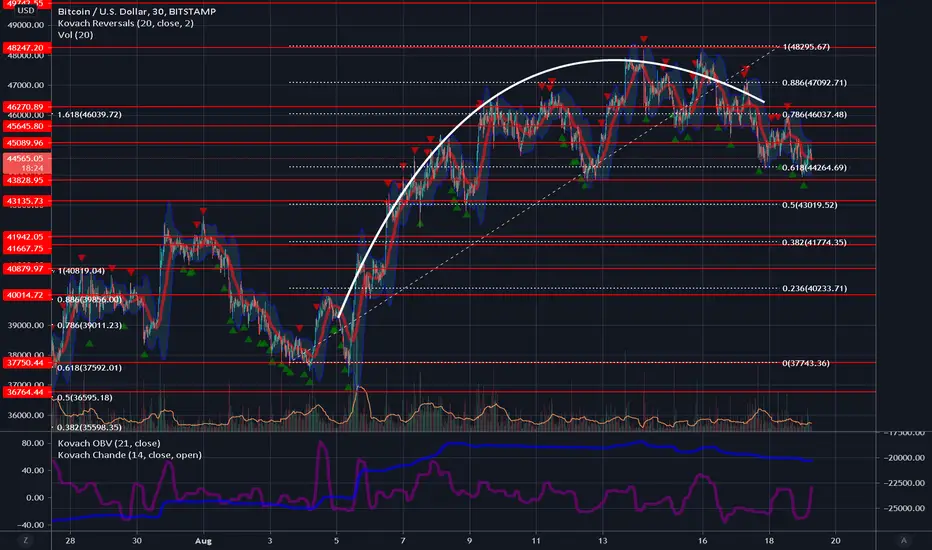Select the Fibonacci label 0(37743.36)

(806, 363)
